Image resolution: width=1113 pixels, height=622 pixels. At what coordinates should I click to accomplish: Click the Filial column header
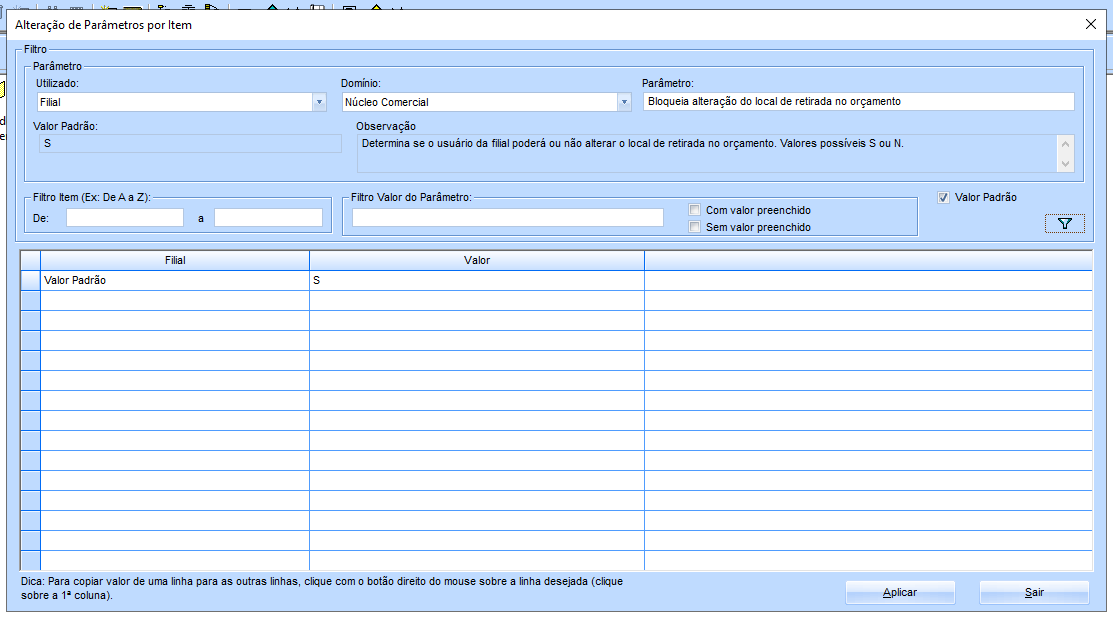pyautogui.click(x=175, y=260)
